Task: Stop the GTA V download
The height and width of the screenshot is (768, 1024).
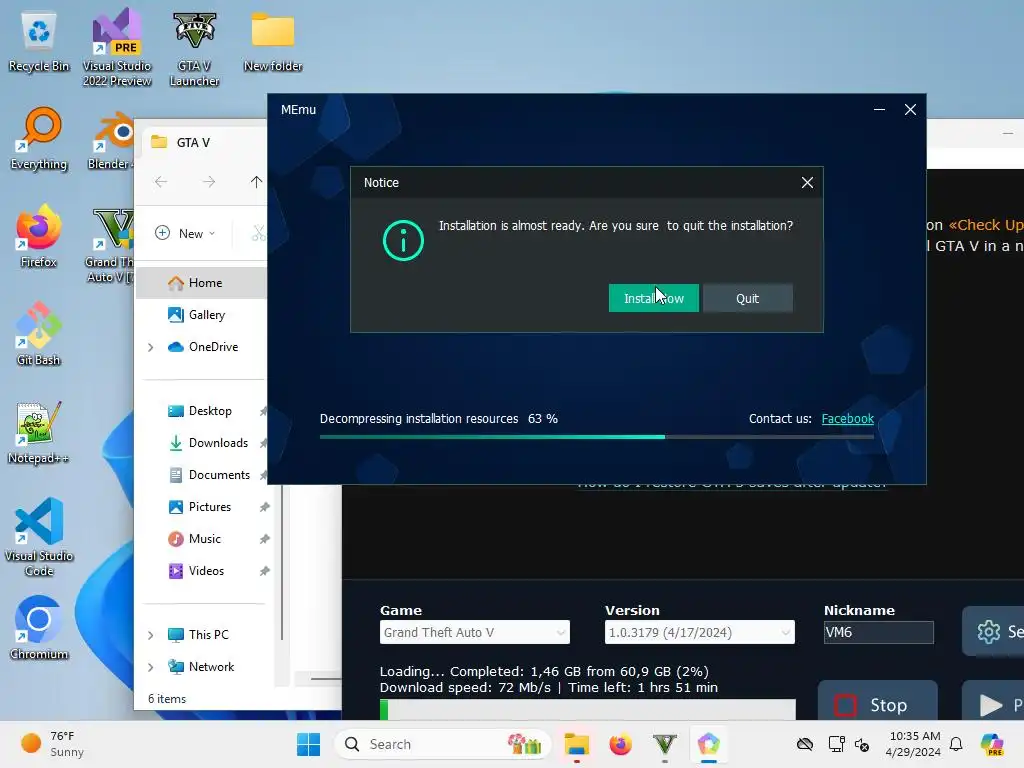Action: [878, 701]
